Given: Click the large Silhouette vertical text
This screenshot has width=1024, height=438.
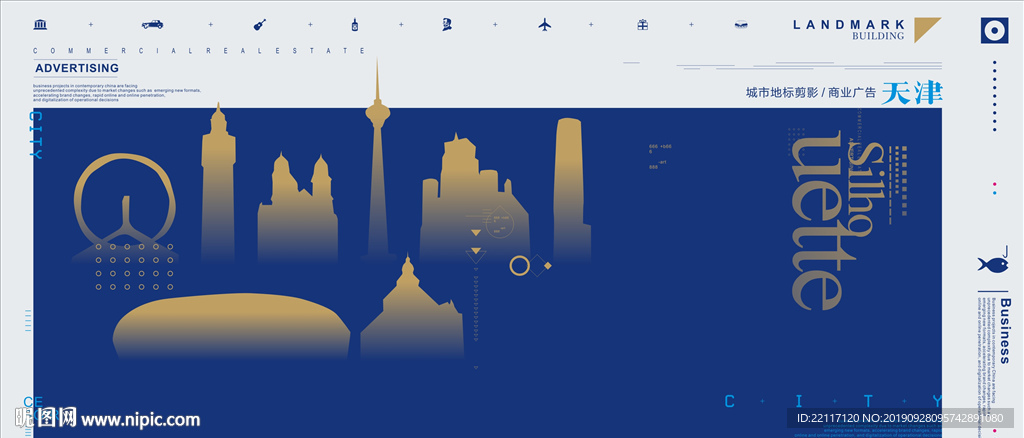Looking at the screenshot, I should (x=838, y=219).
